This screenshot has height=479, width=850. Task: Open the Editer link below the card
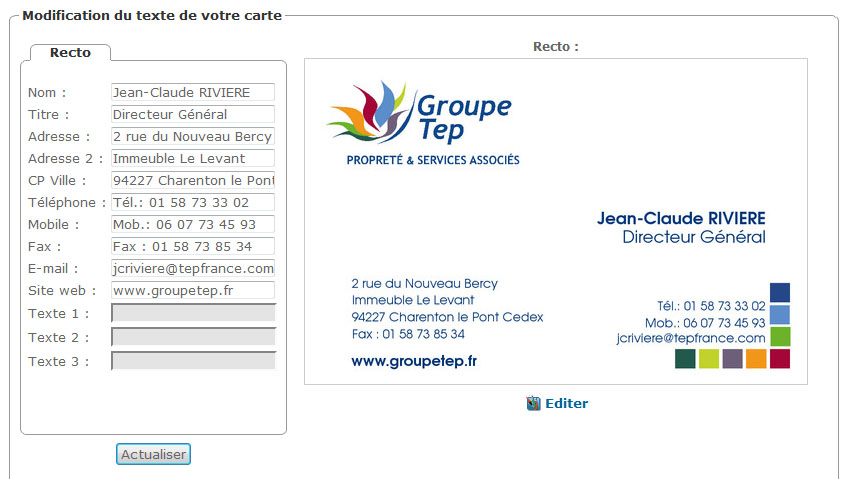pyautogui.click(x=566, y=403)
